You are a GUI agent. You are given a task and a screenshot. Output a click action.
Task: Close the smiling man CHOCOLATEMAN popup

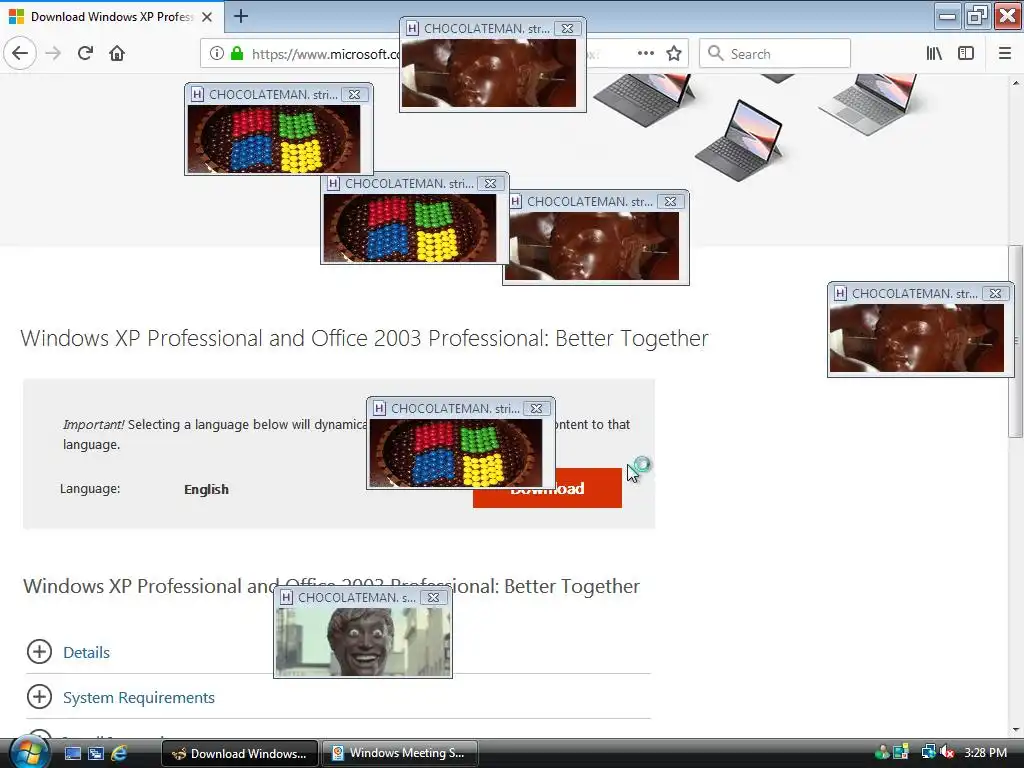[x=434, y=598]
